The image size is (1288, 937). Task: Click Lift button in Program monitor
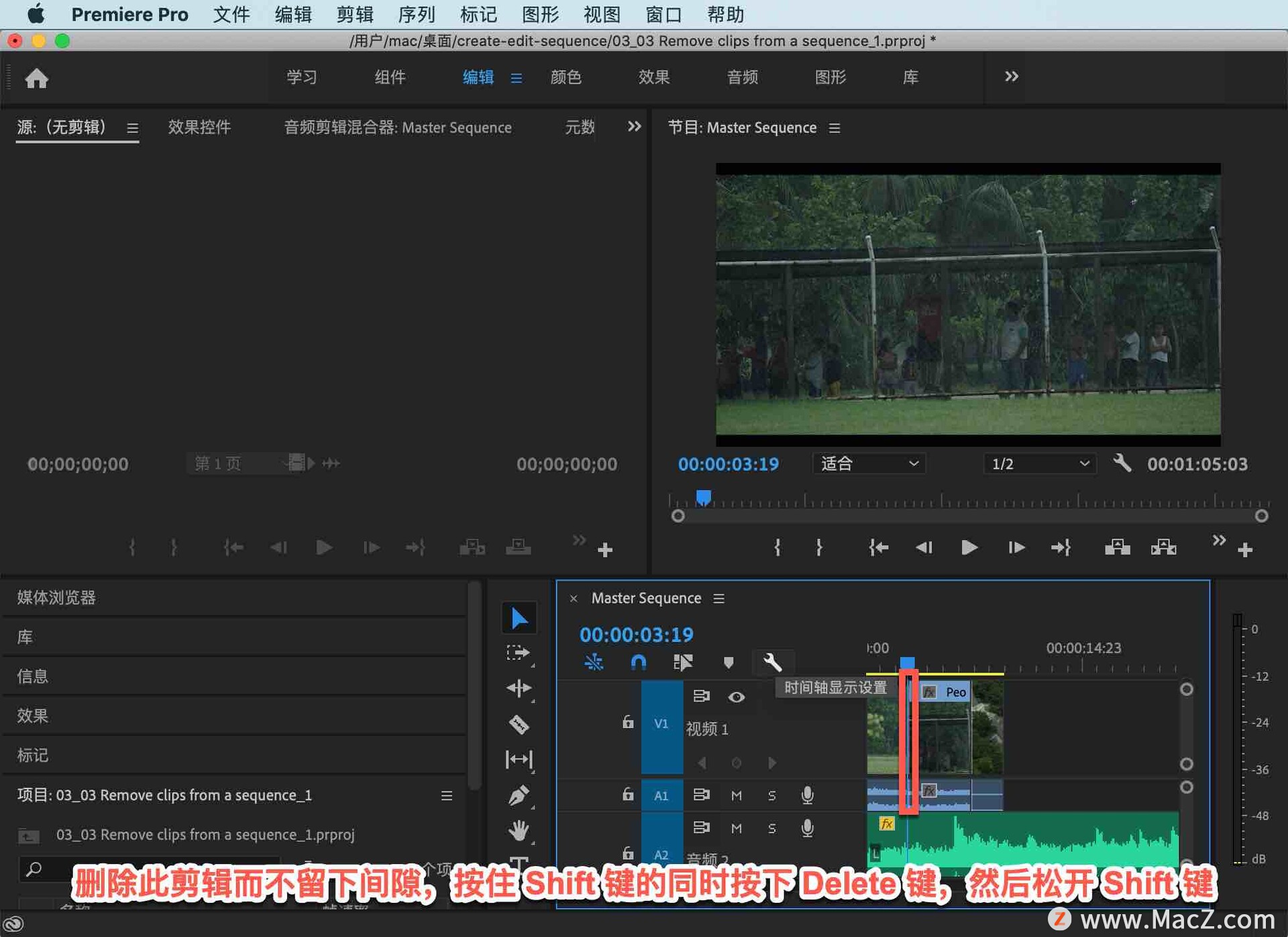[x=1117, y=548]
